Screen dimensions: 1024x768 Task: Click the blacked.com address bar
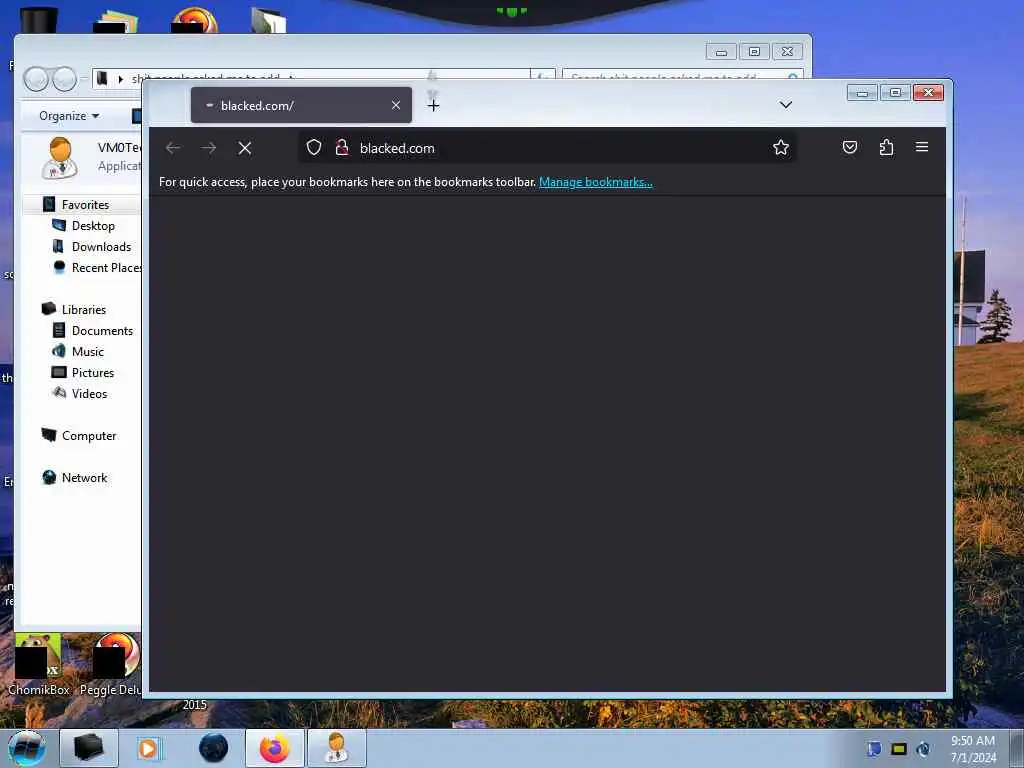point(547,148)
